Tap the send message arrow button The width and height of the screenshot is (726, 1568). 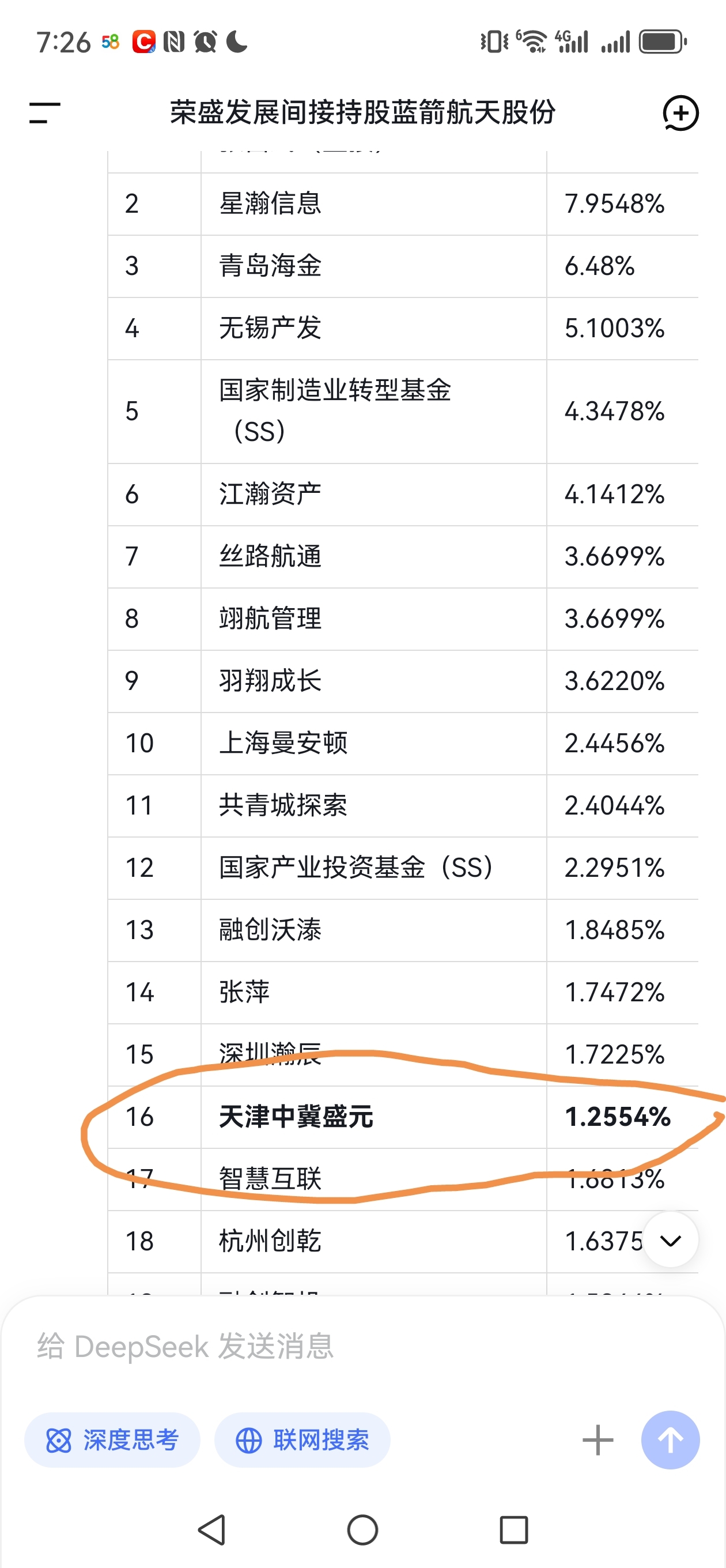click(670, 1440)
